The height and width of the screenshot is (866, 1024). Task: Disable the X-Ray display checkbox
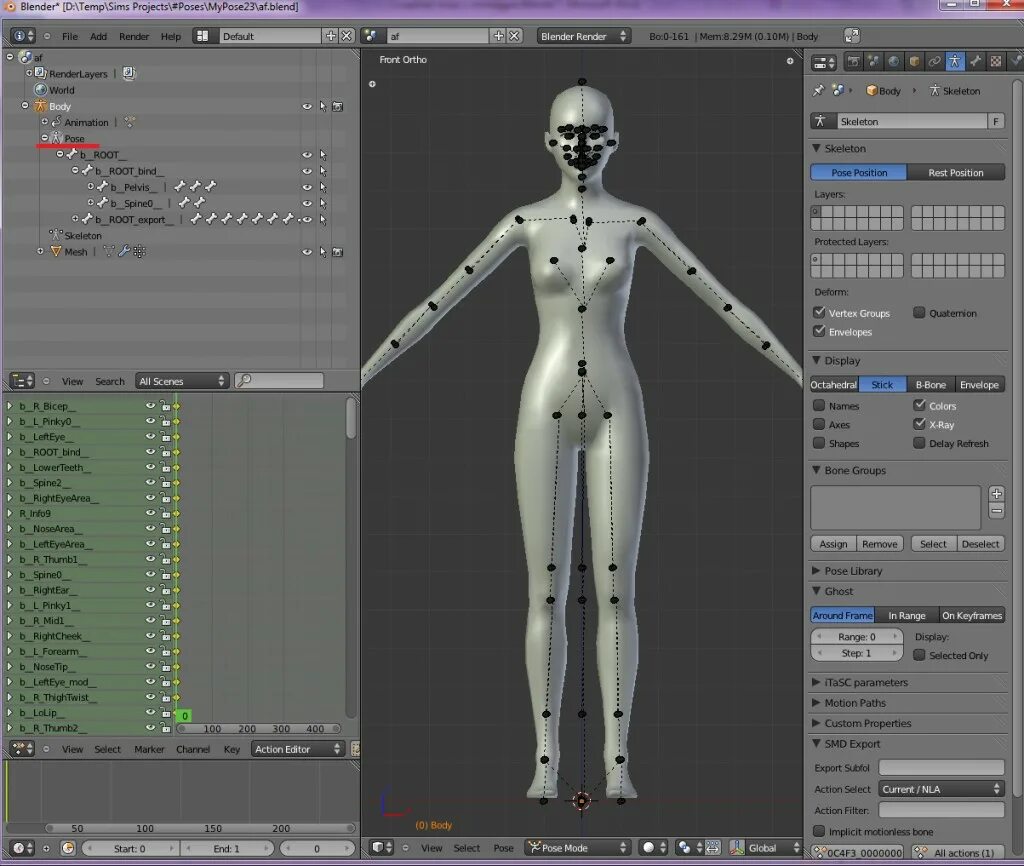tap(919, 424)
